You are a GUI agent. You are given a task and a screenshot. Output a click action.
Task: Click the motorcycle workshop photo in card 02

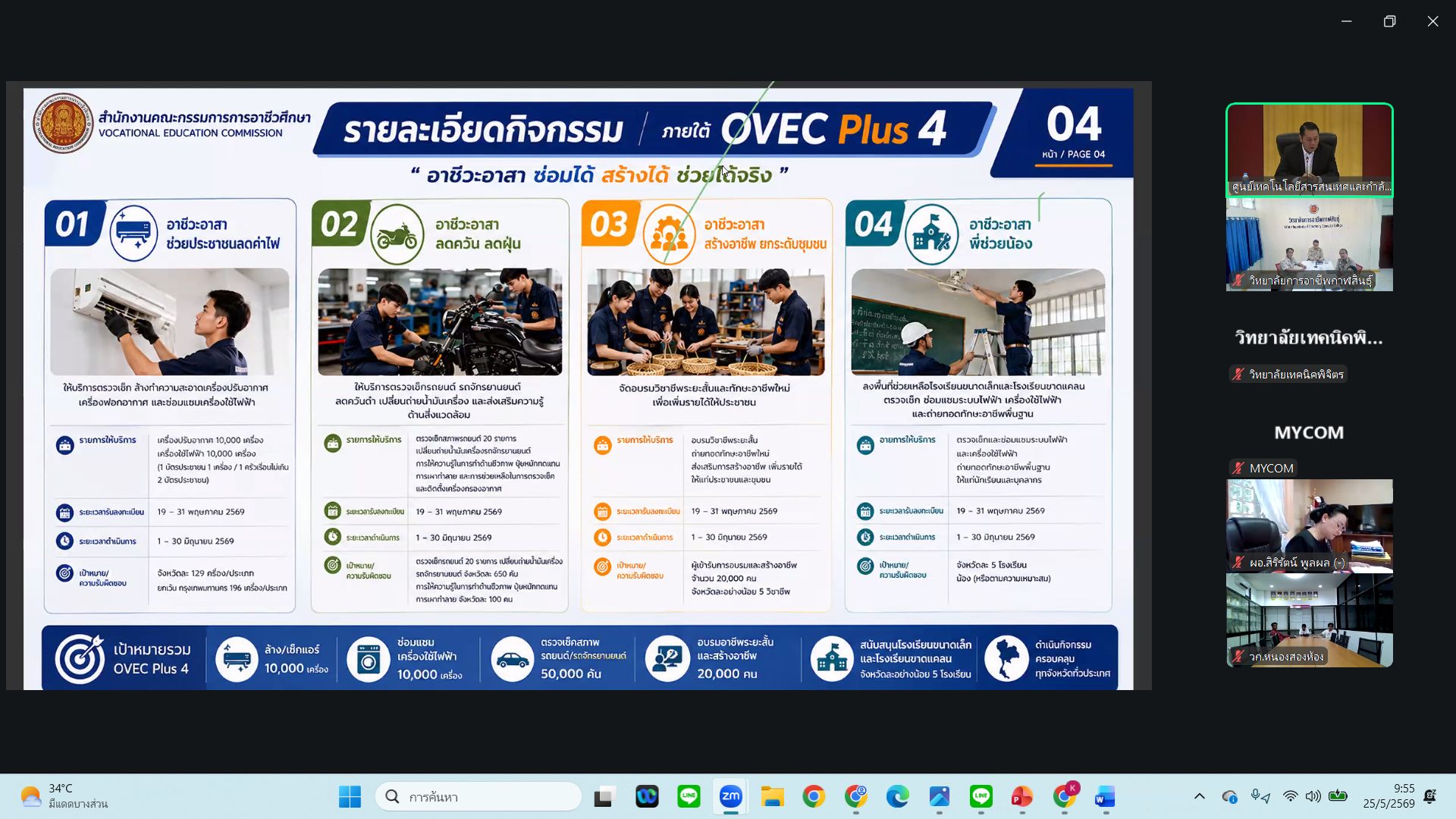(440, 322)
